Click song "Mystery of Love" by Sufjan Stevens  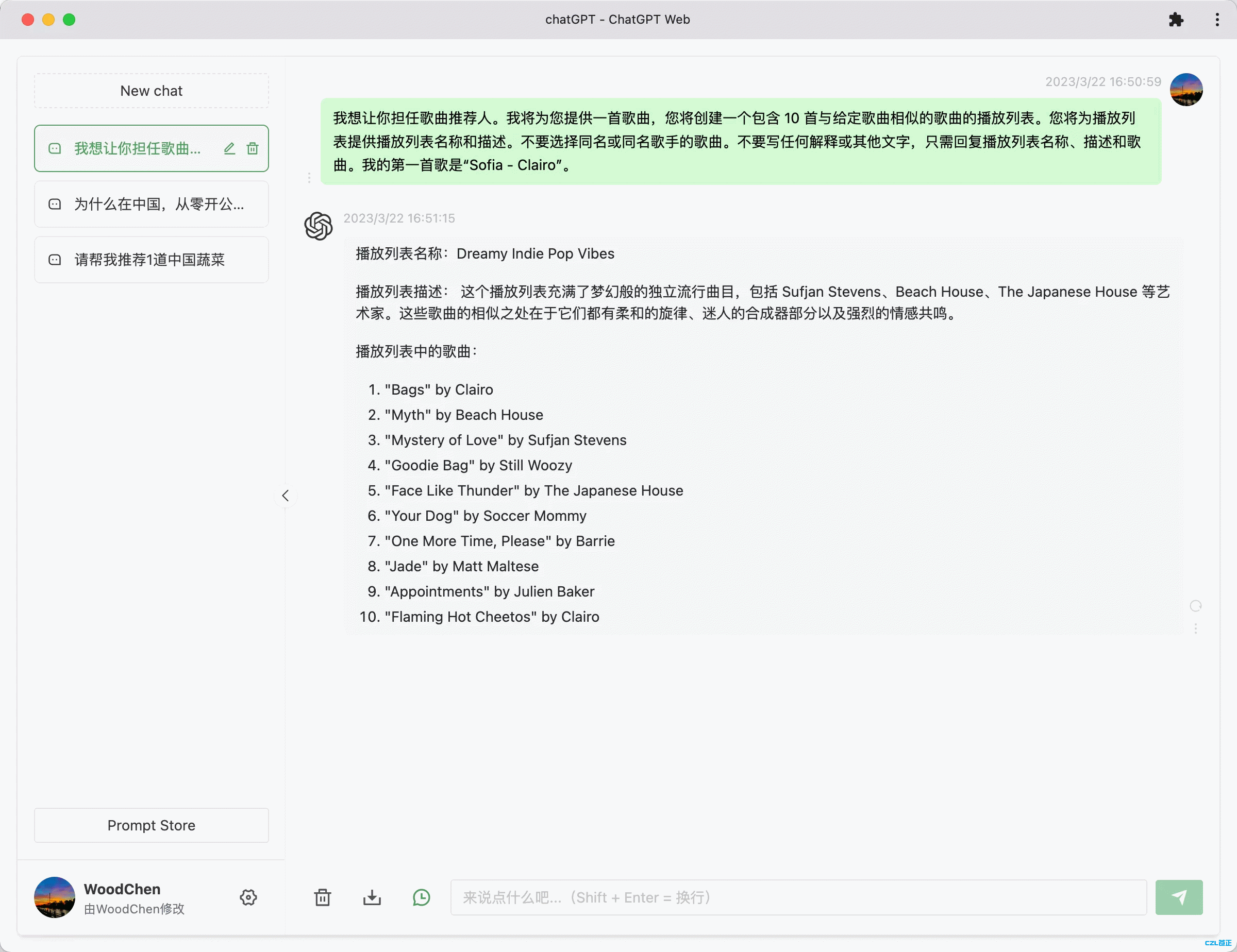coord(506,440)
